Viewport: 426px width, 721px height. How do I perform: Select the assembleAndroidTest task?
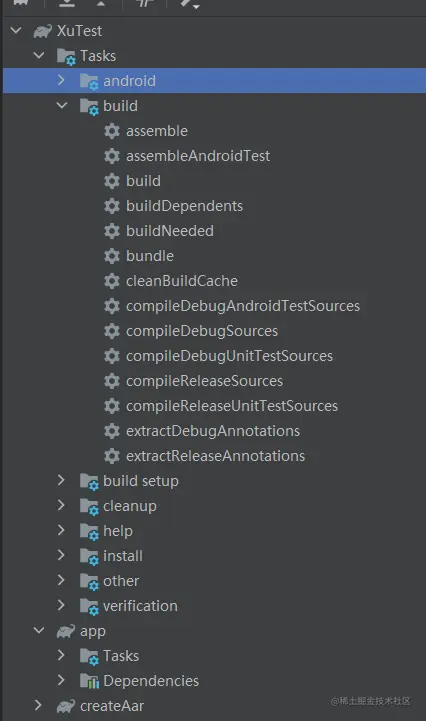(198, 156)
